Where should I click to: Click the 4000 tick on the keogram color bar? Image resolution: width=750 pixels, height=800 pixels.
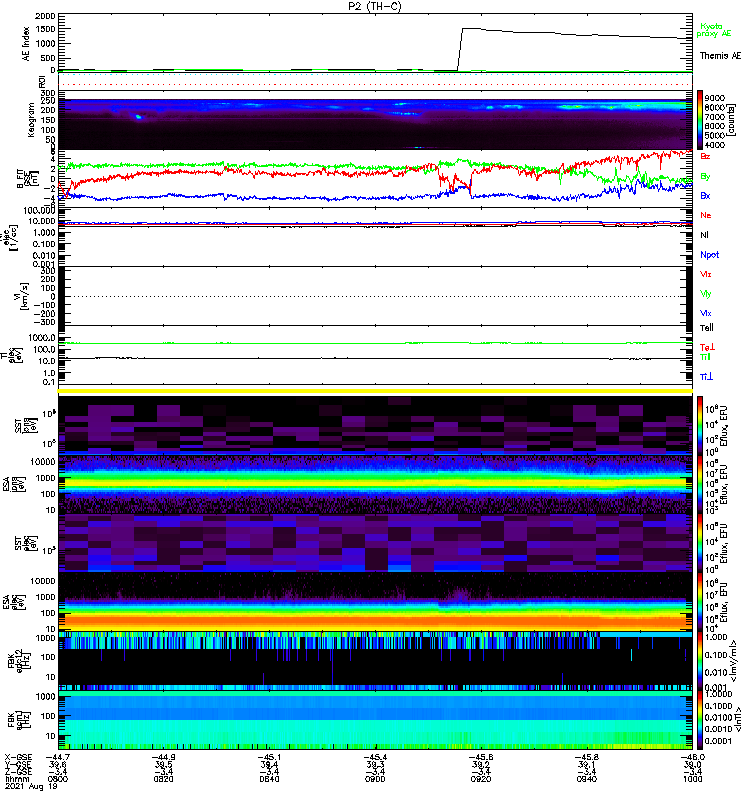(715, 145)
